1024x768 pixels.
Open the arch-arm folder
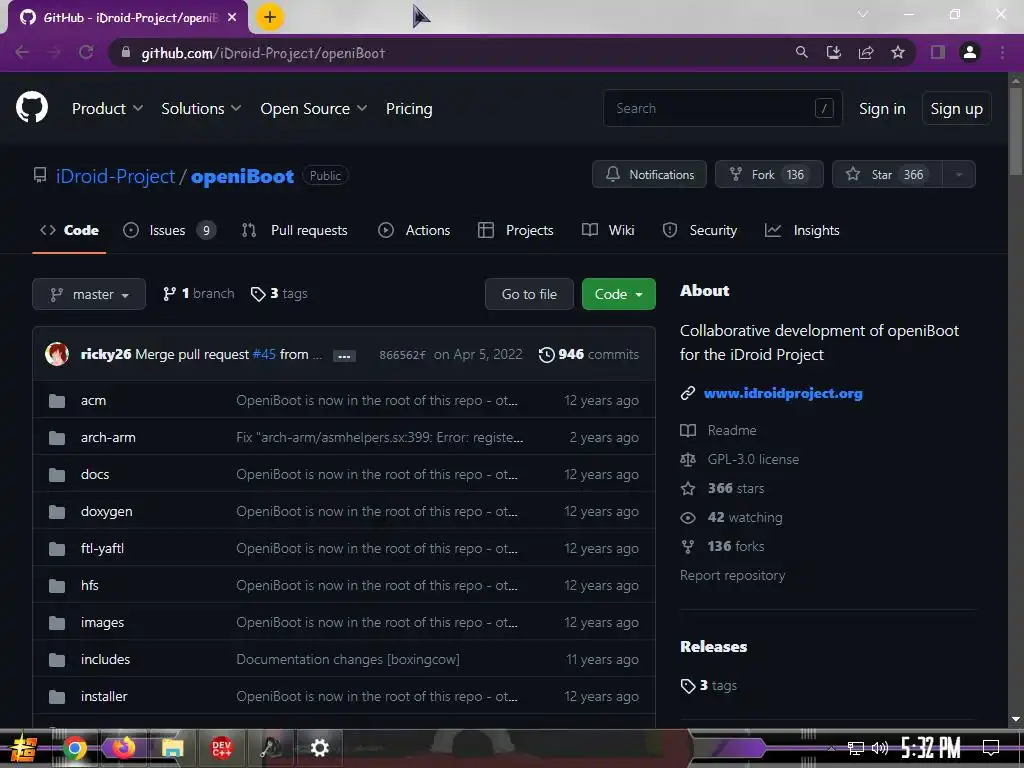(x=108, y=438)
